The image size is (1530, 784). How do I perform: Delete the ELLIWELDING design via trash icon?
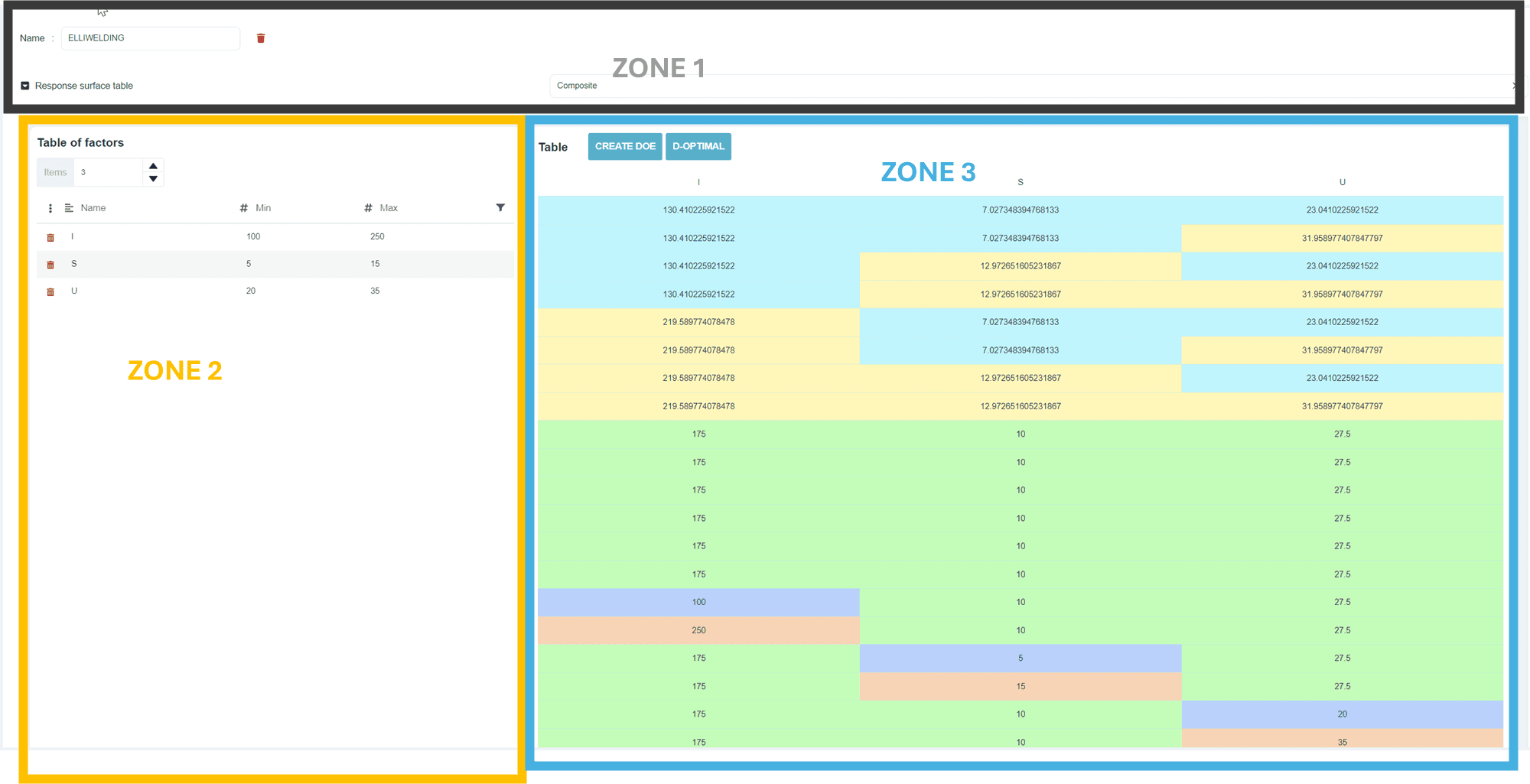point(261,38)
